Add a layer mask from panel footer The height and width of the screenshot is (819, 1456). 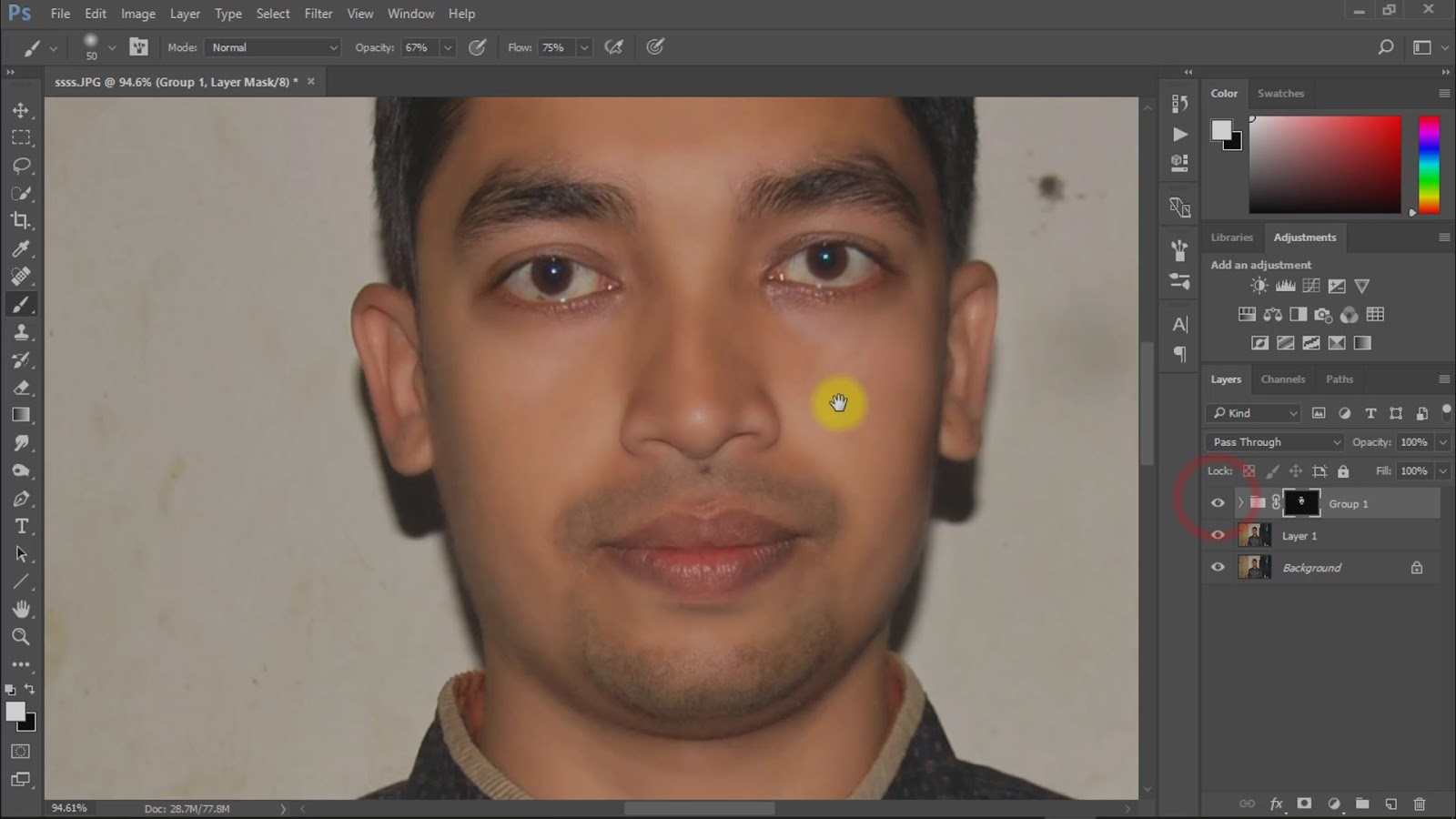pos(1304,804)
